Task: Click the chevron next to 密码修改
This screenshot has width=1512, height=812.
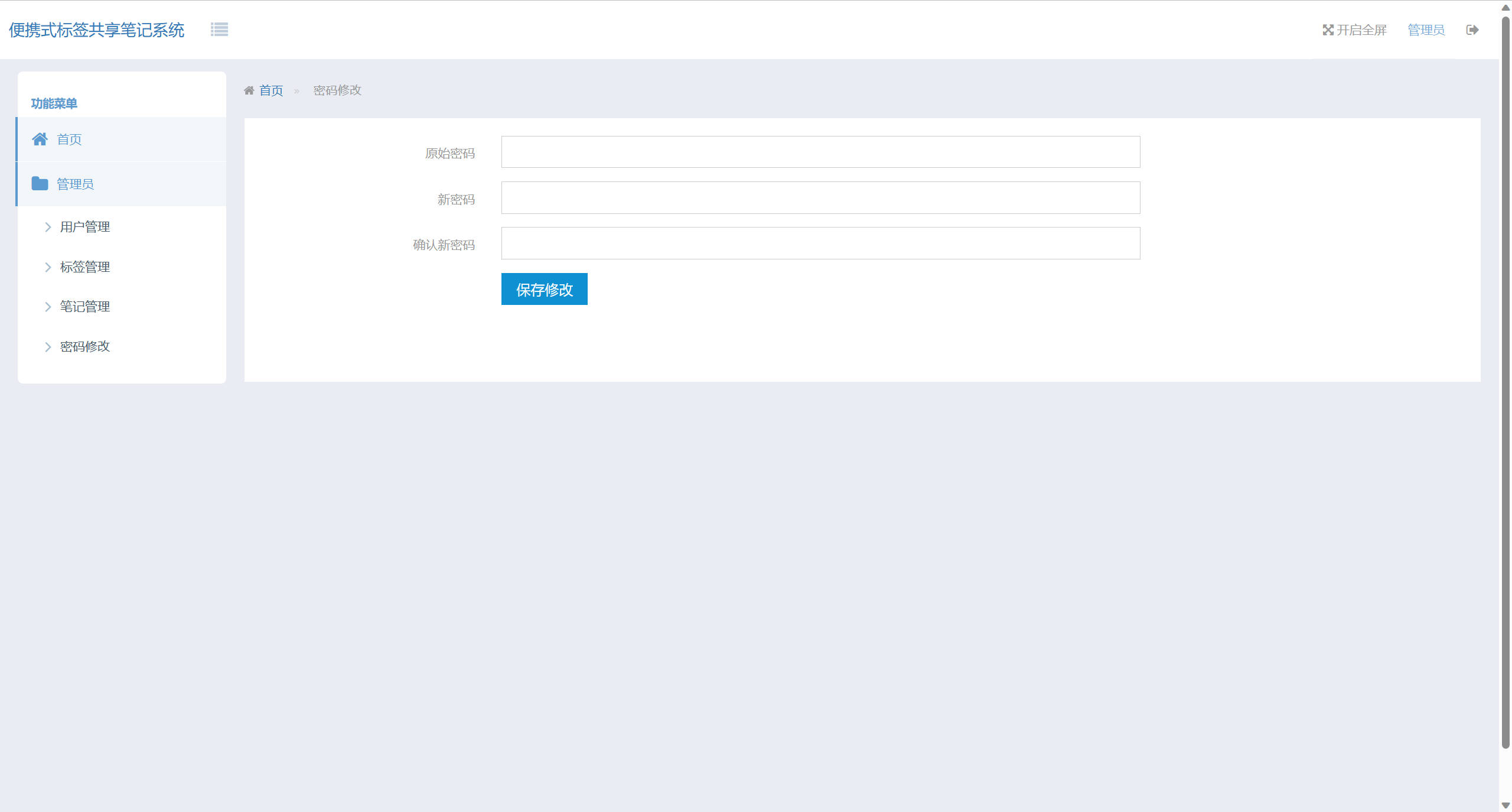Action: coord(48,347)
